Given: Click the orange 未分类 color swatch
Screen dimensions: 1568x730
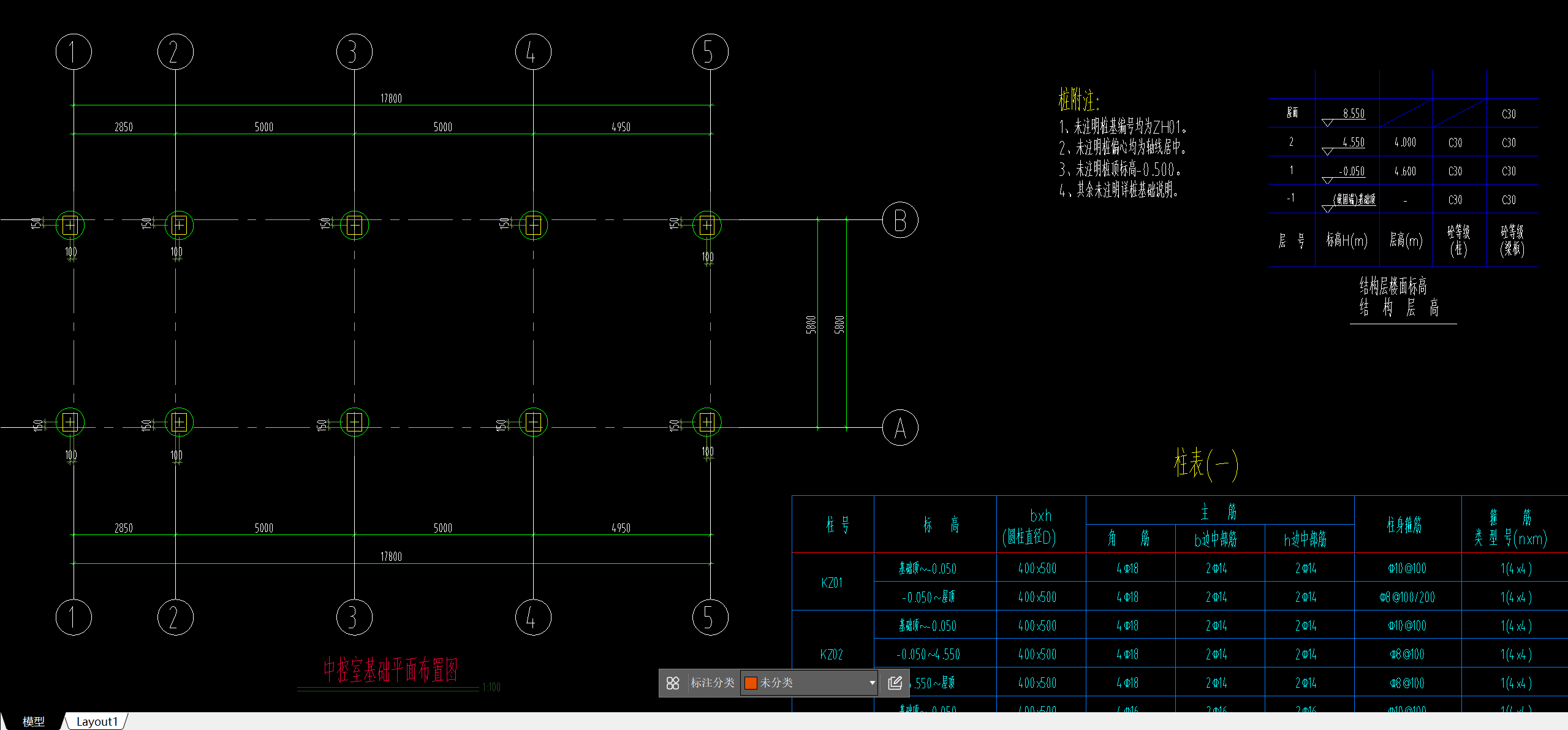Looking at the screenshot, I should tap(750, 683).
